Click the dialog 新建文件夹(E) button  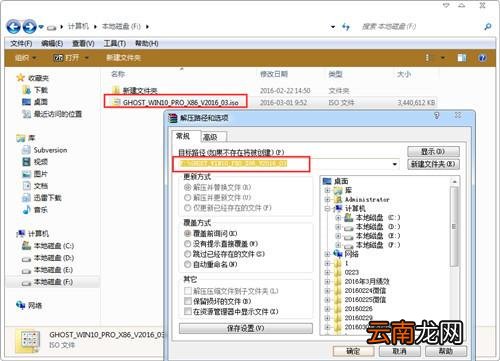(433, 164)
